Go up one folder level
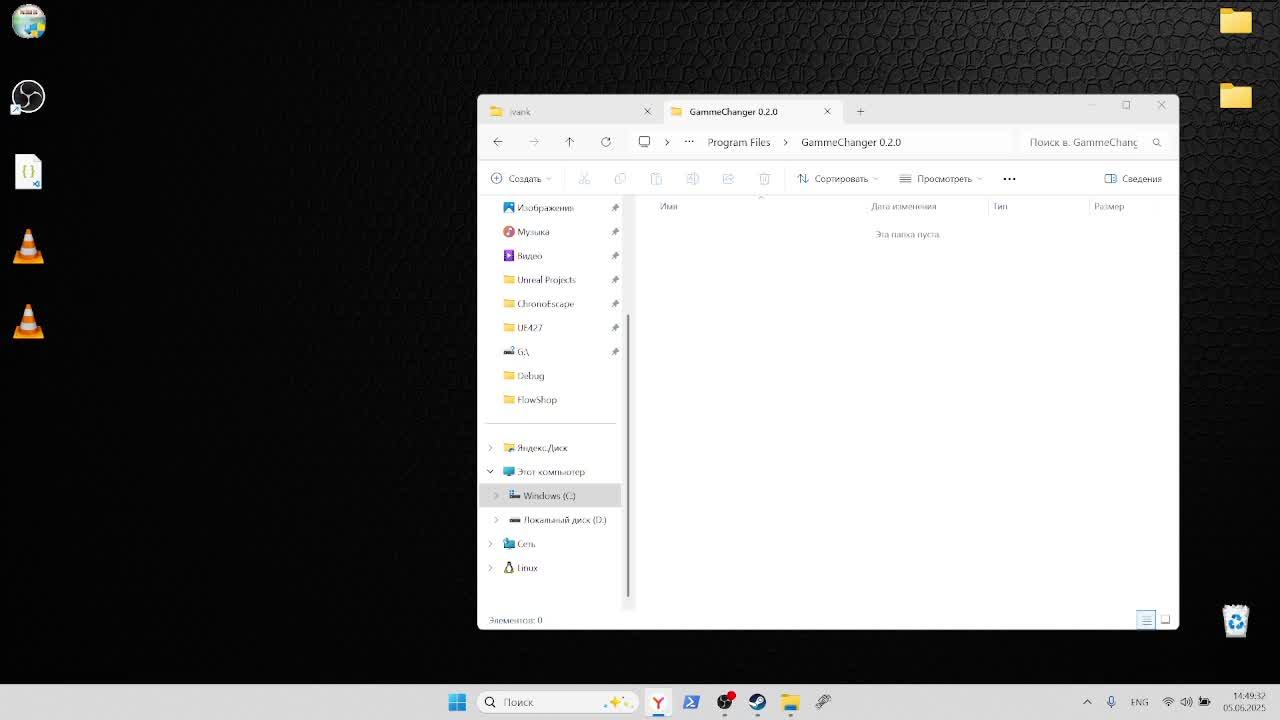The height and width of the screenshot is (720, 1280). coord(570,142)
